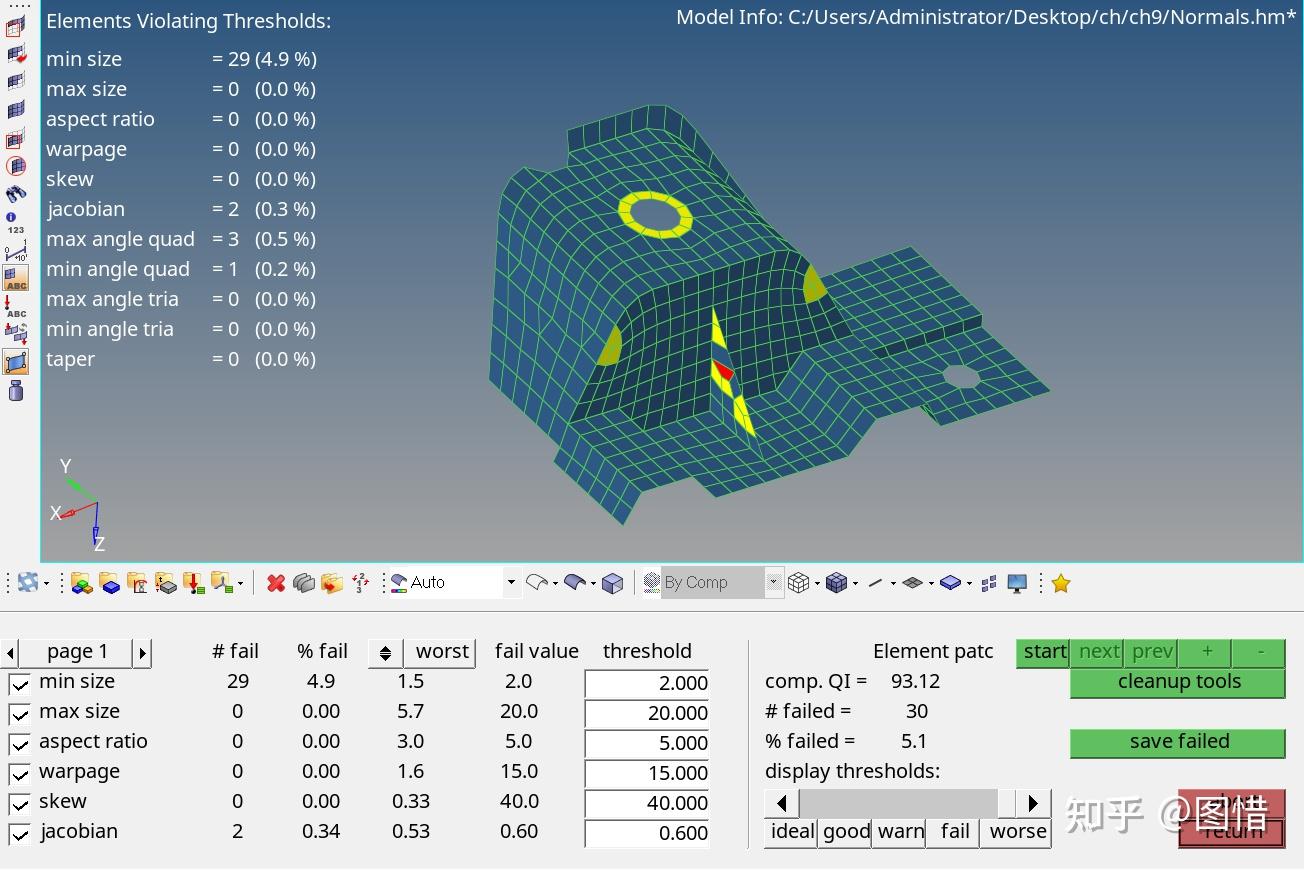Click the red X delete icon

(276, 583)
